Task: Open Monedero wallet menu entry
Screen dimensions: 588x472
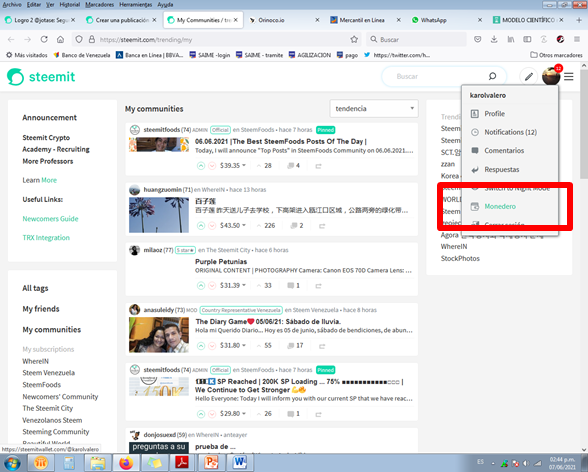Action: coord(500,206)
